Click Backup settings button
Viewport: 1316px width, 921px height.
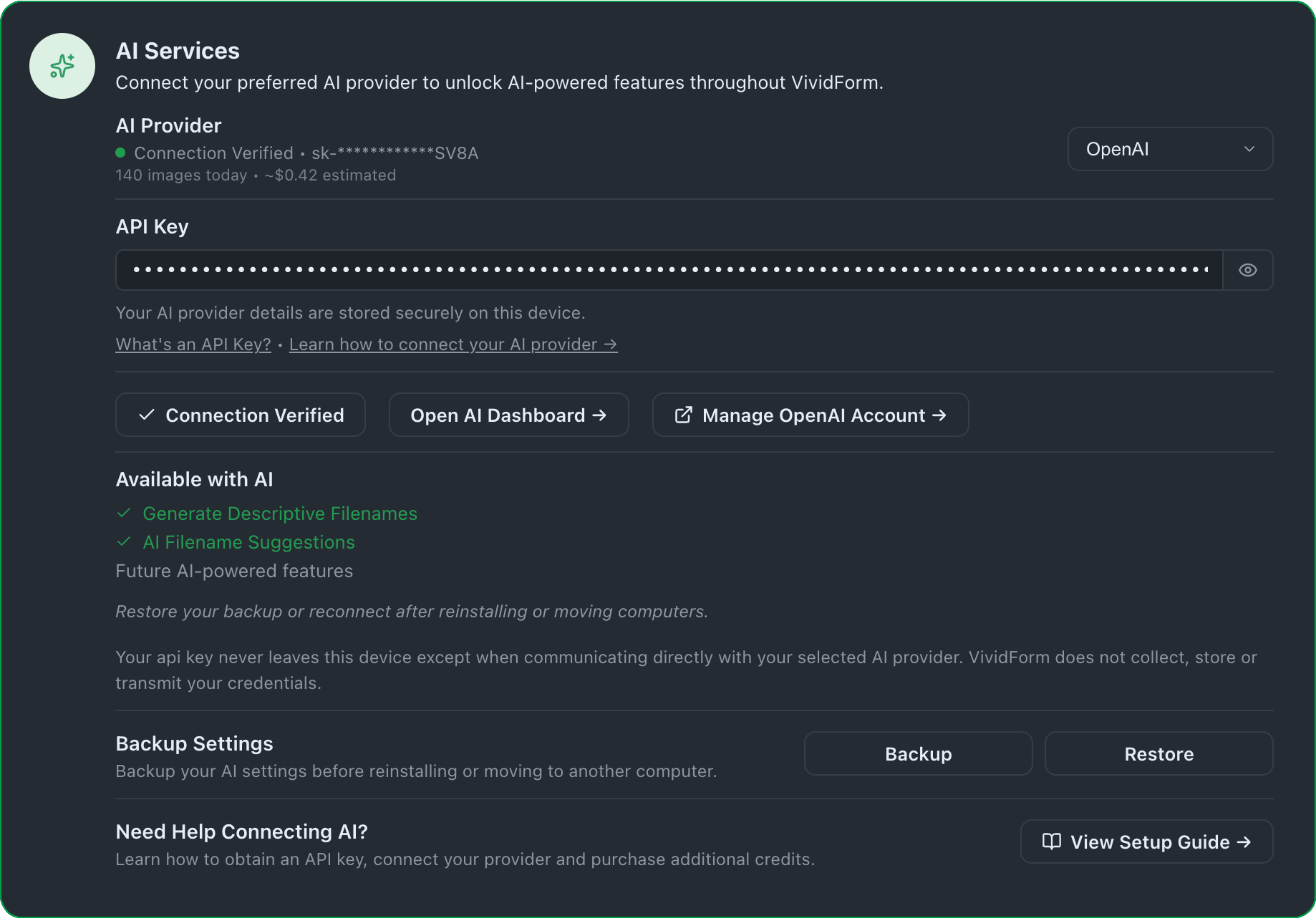pos(918,753)
